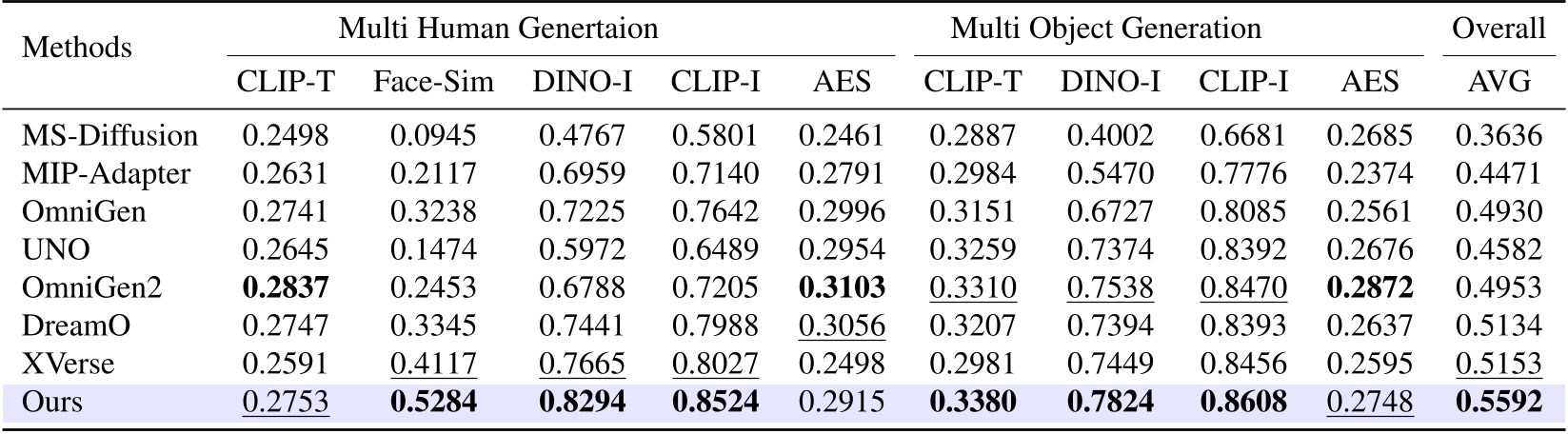The image size is (1568, 434).
Task: Click the bold 0.8608 CLIP-I value
Action: coord(1242,402)
